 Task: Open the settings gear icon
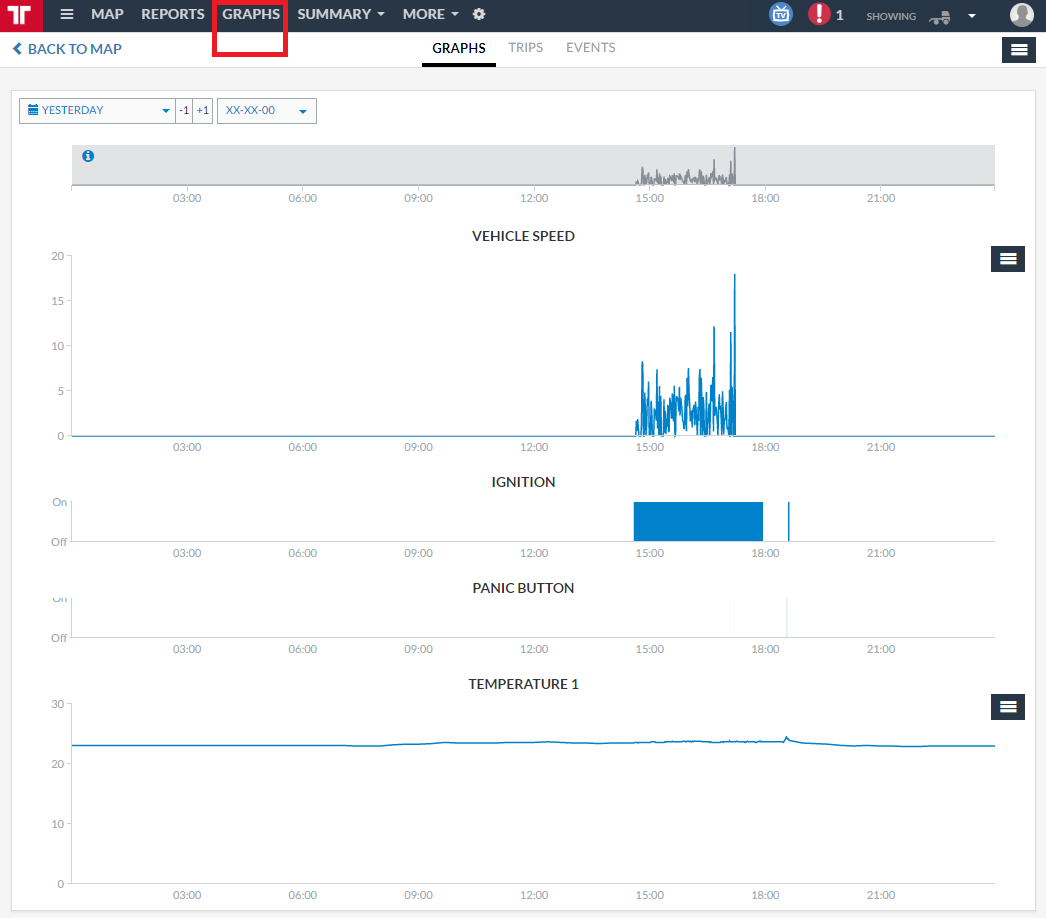[478, 14]
